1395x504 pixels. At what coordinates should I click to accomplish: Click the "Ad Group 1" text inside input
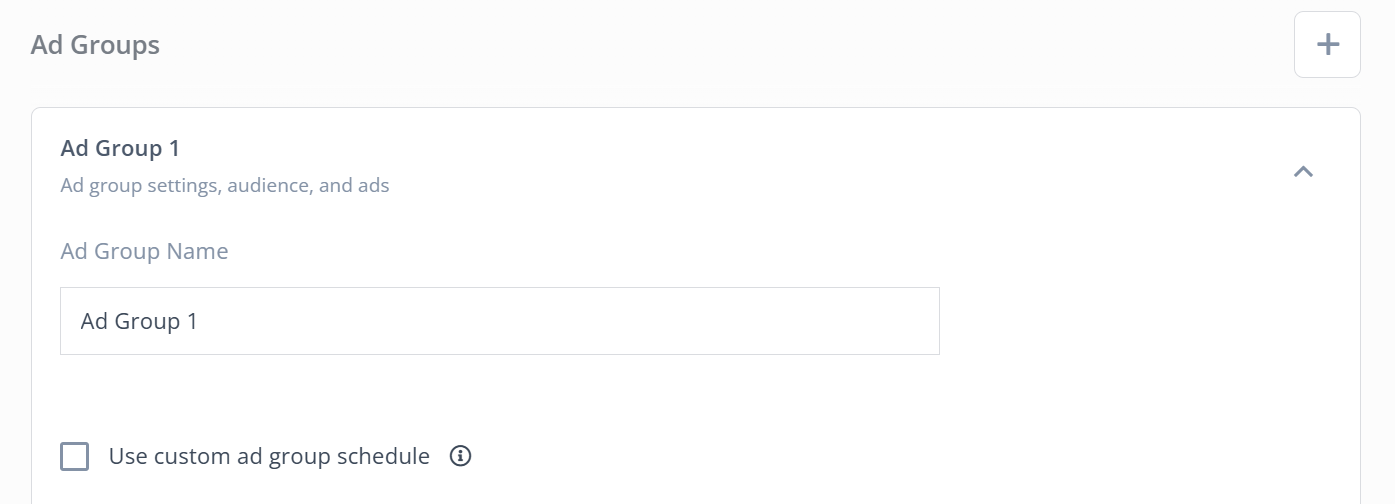(139, 321)
